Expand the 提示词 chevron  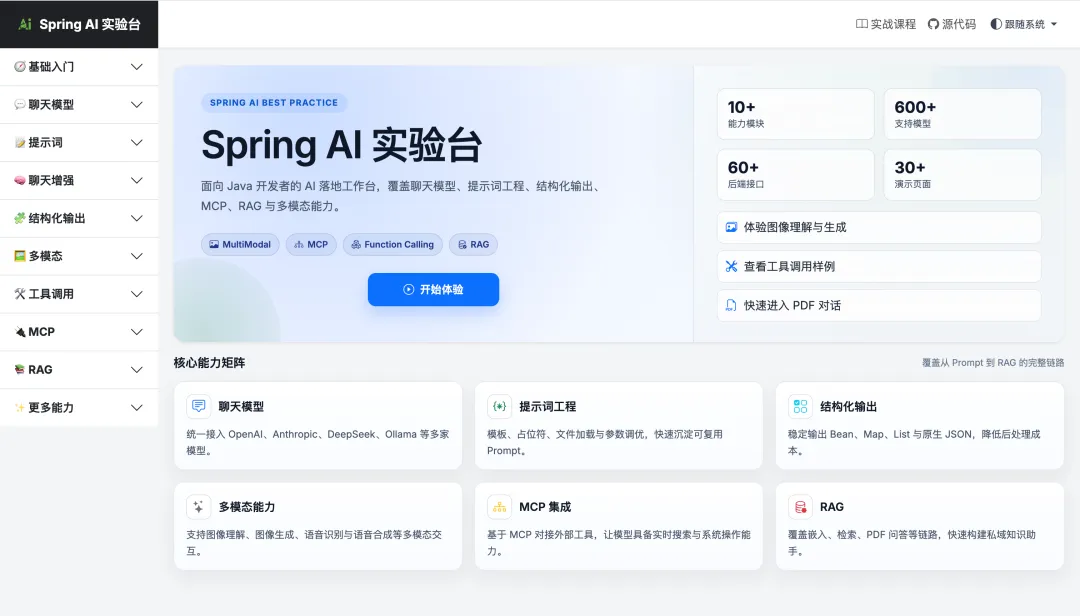pos(136,143)
